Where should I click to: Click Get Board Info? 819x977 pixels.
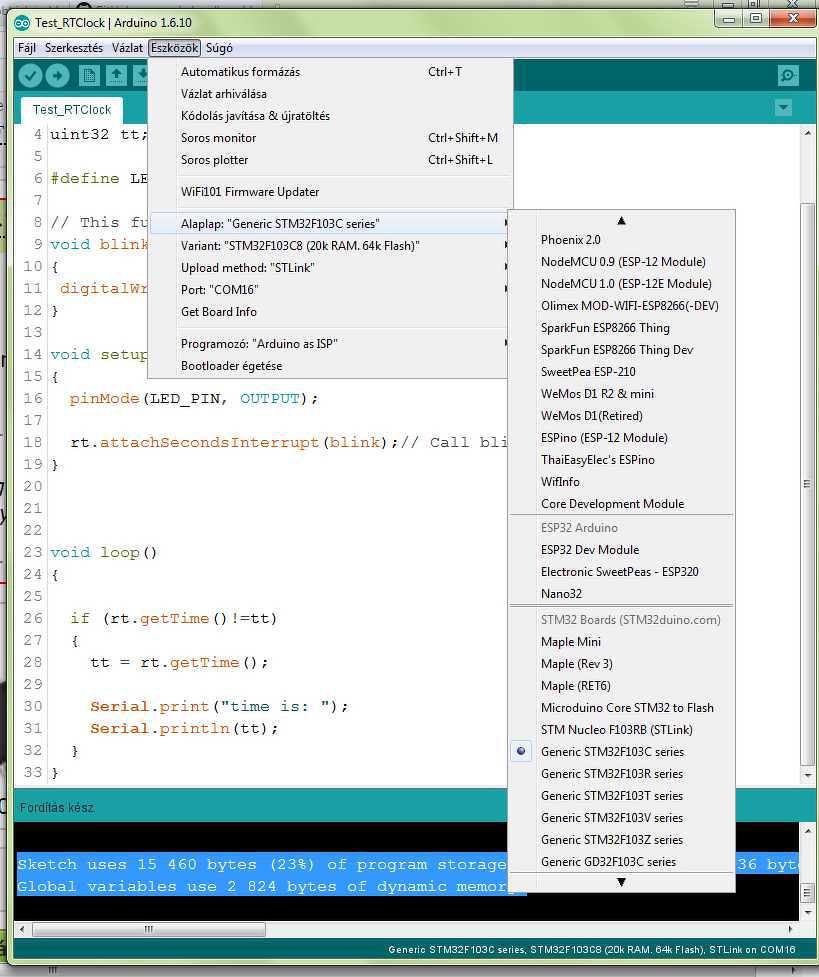coord(329,312)
